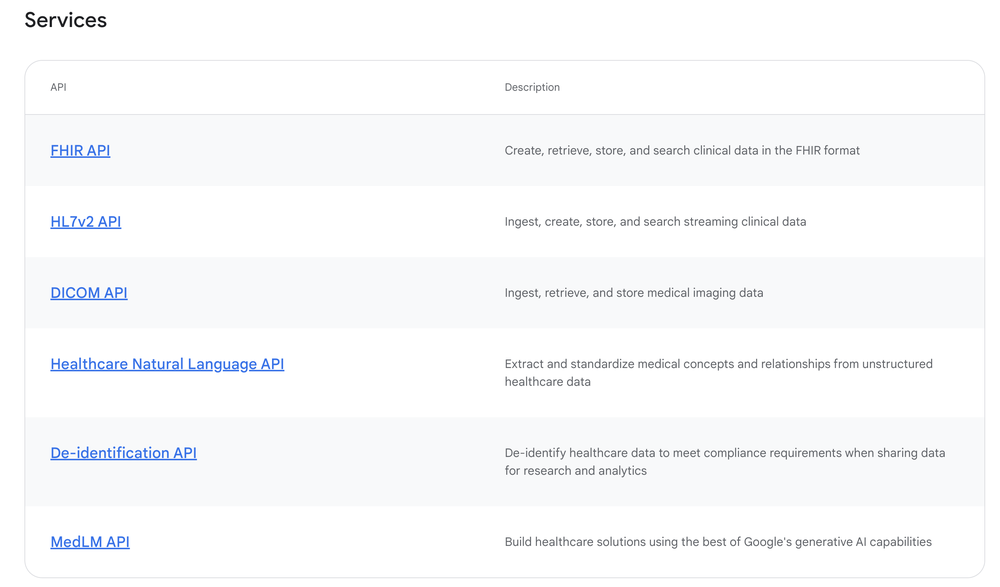Select the table row for MedLM API
The image size is (1000, 587).
pos(300,542)
